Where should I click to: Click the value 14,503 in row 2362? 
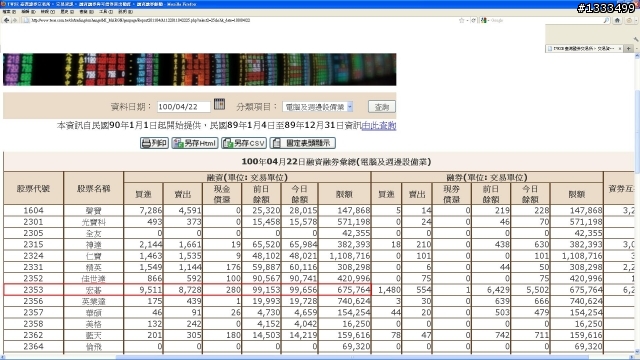[x=266, y=335]
